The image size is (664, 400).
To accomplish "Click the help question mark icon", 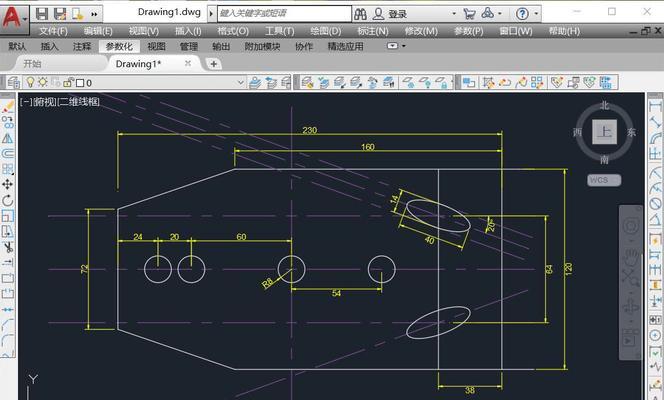I will pos(522,14).
